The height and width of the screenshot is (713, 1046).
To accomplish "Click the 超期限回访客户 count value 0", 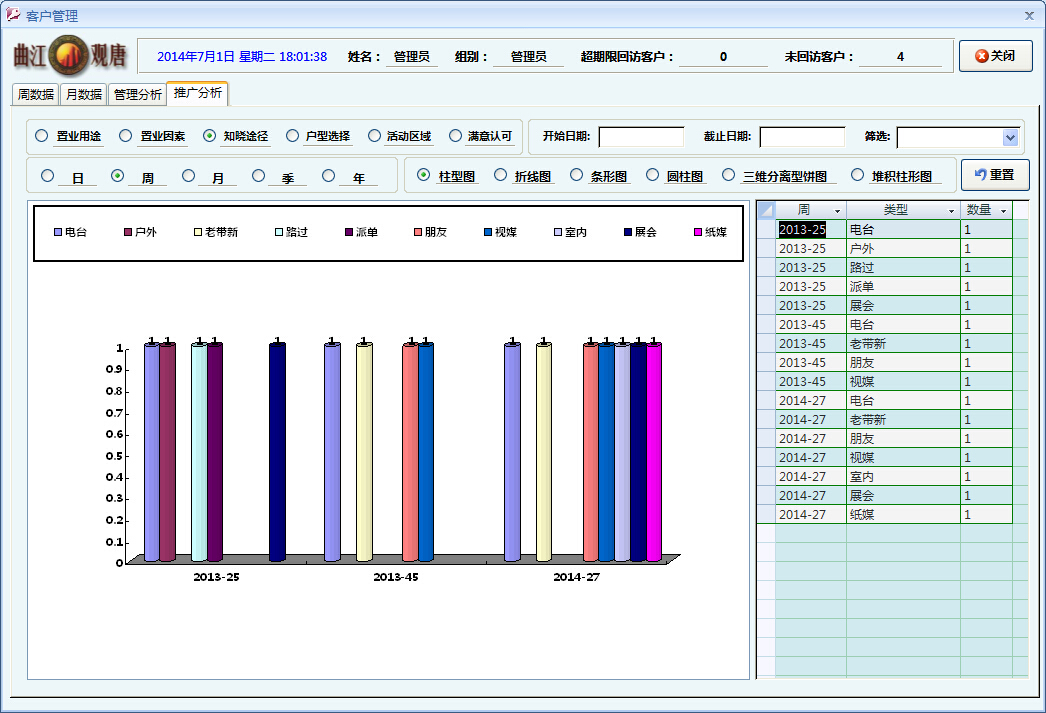I will pyautogui.click(x=723, y=57).
